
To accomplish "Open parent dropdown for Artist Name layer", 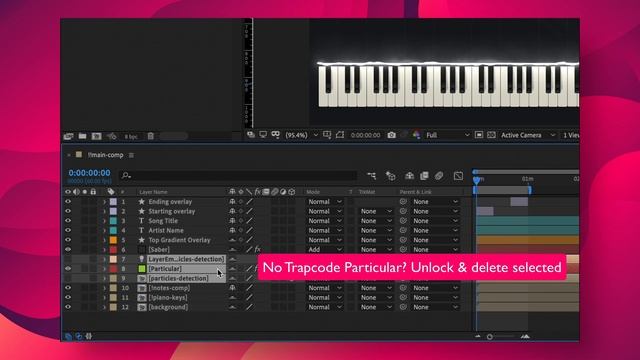I will [x=435, y=230].
